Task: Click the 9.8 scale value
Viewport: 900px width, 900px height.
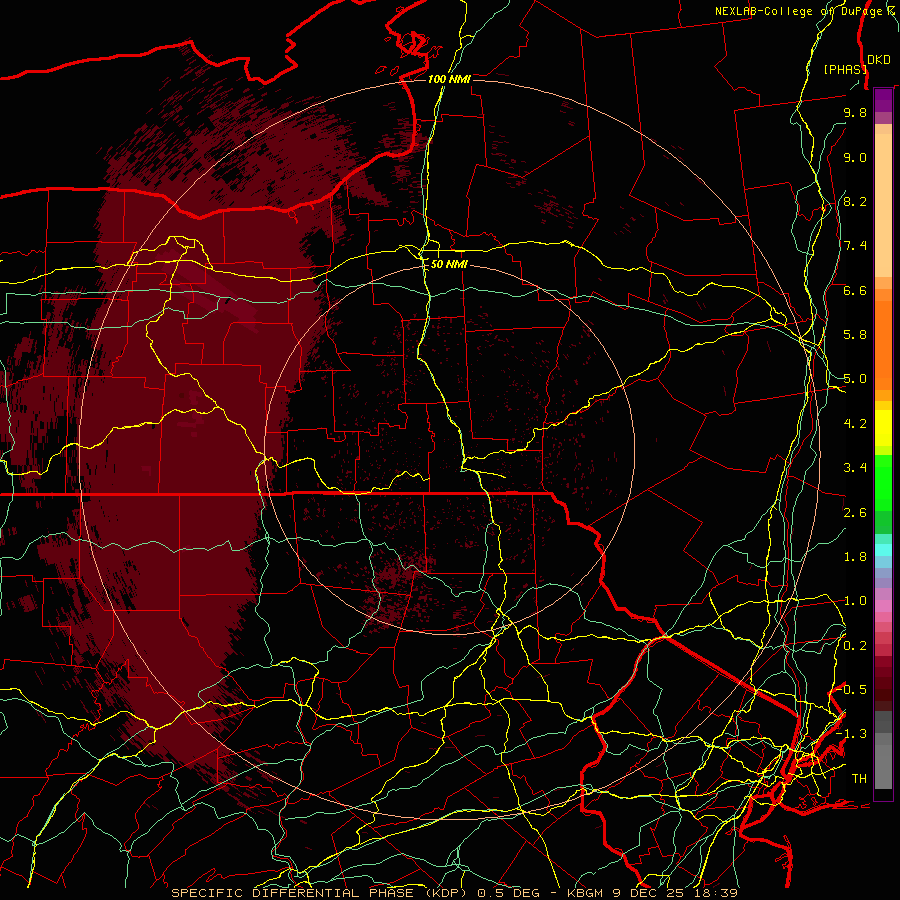Action: 855,112
